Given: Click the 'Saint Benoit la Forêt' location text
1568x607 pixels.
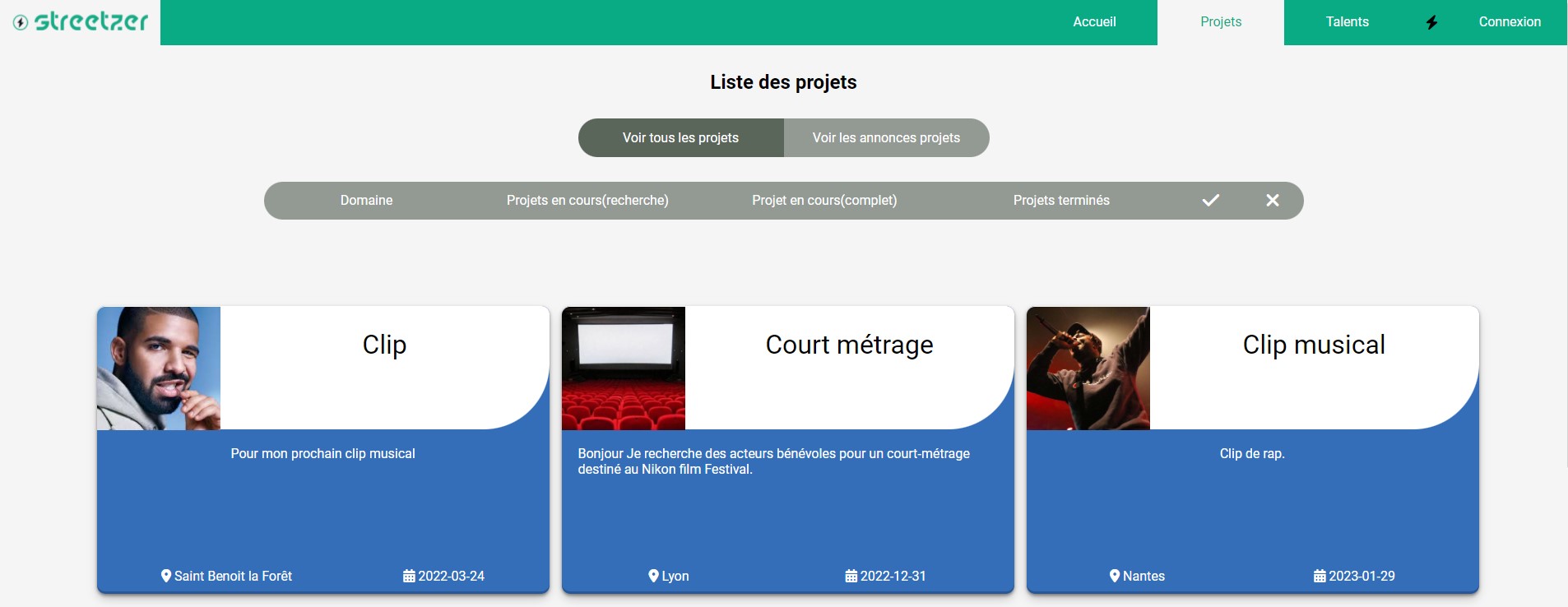Looking at the screenshot, I should [x=233, y=577].
